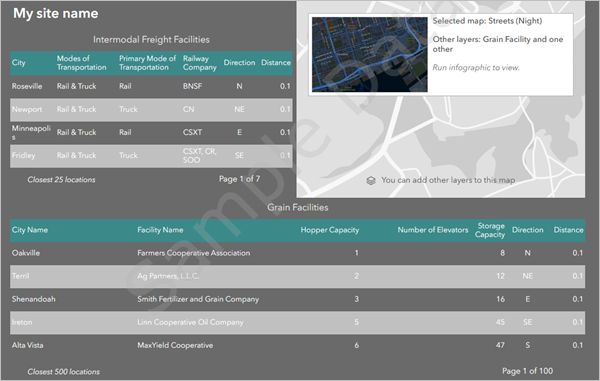The width and height of the screenshot is (600, 381).
Task: Click 'Other layers: Grain Facility' text
Action: click(x=497, y=44)
